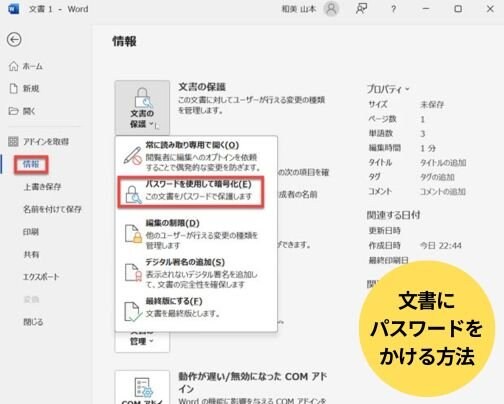Open the 共有 page
The width and height of the screenshot is (504, 404).
(x=31, y=254)
